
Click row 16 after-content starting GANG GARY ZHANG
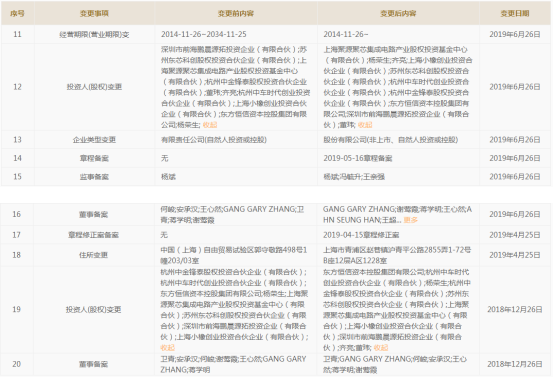tap(397, 214)
